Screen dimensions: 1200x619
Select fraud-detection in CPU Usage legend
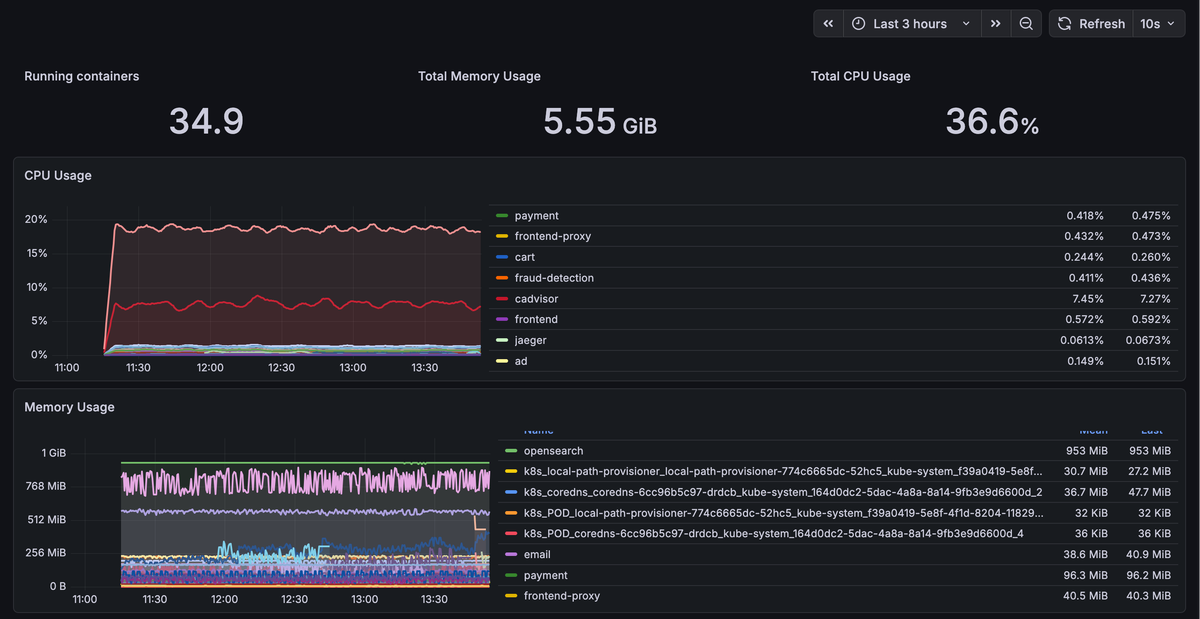554,278
